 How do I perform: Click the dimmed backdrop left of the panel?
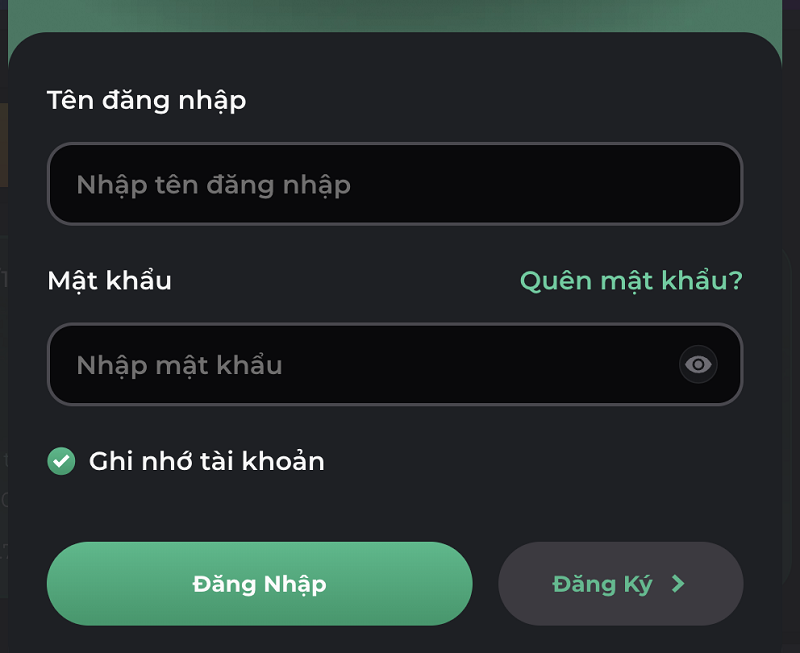pyautogui.click(x=3, y=400)
